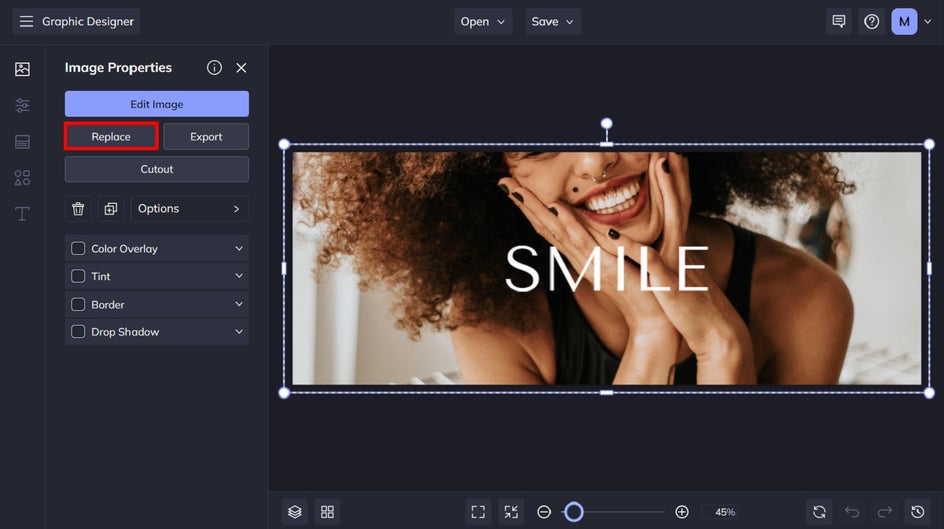Open the Layers panel icon
944x529 pixels.
(294, 512)
